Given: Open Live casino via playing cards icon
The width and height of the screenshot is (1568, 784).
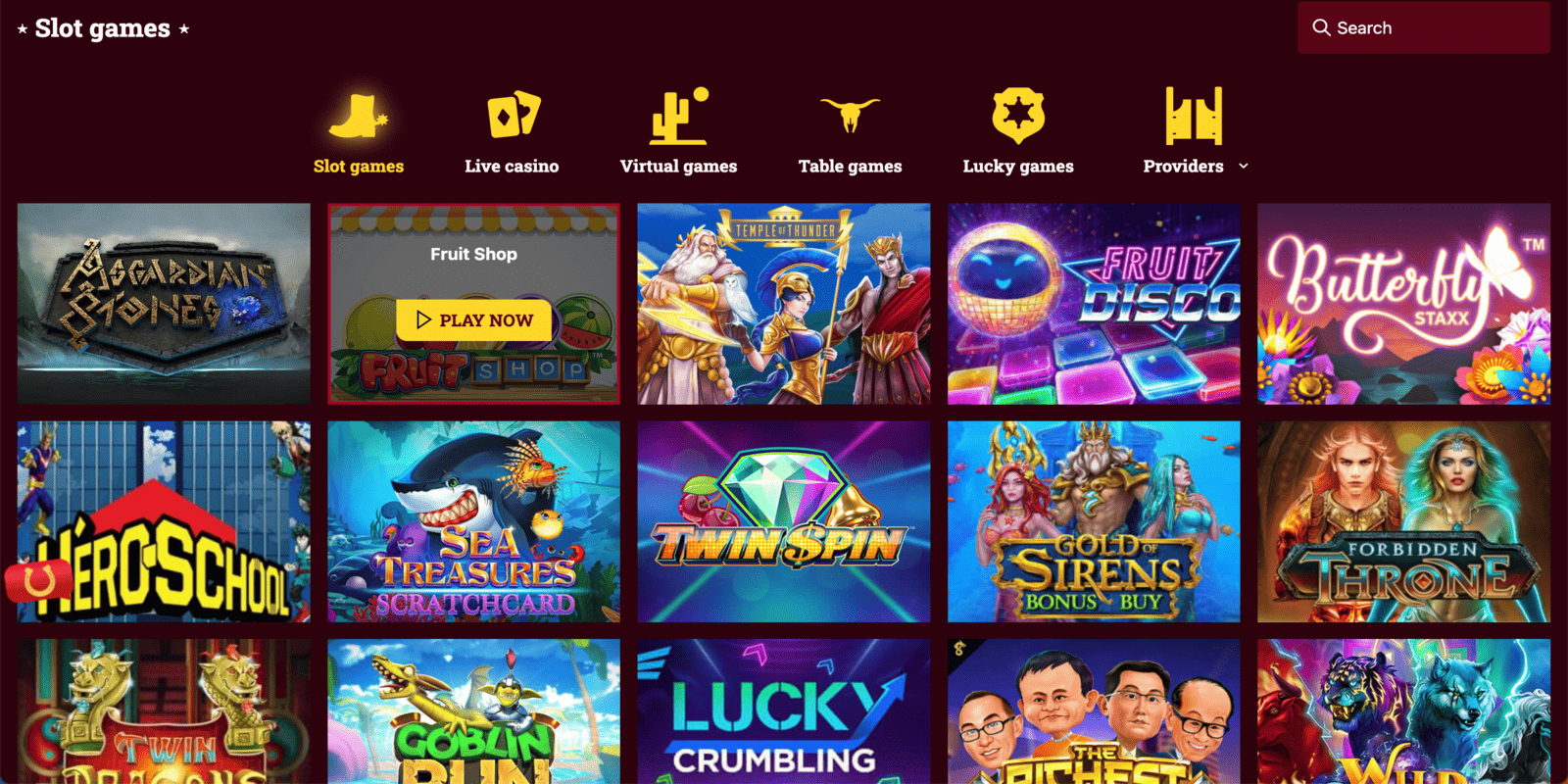Looking at the screenshot, I should pos(514,116).
